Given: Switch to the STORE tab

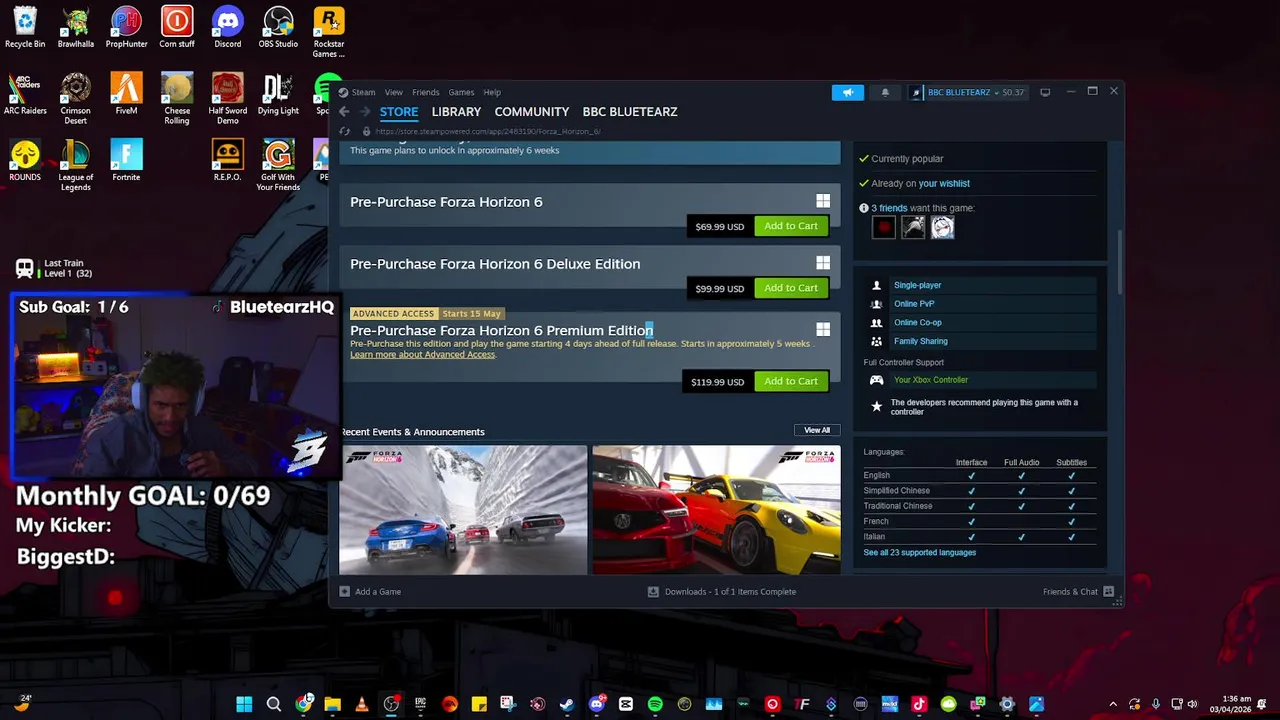Looking at the screenshot, I should (x=399, y=112).
